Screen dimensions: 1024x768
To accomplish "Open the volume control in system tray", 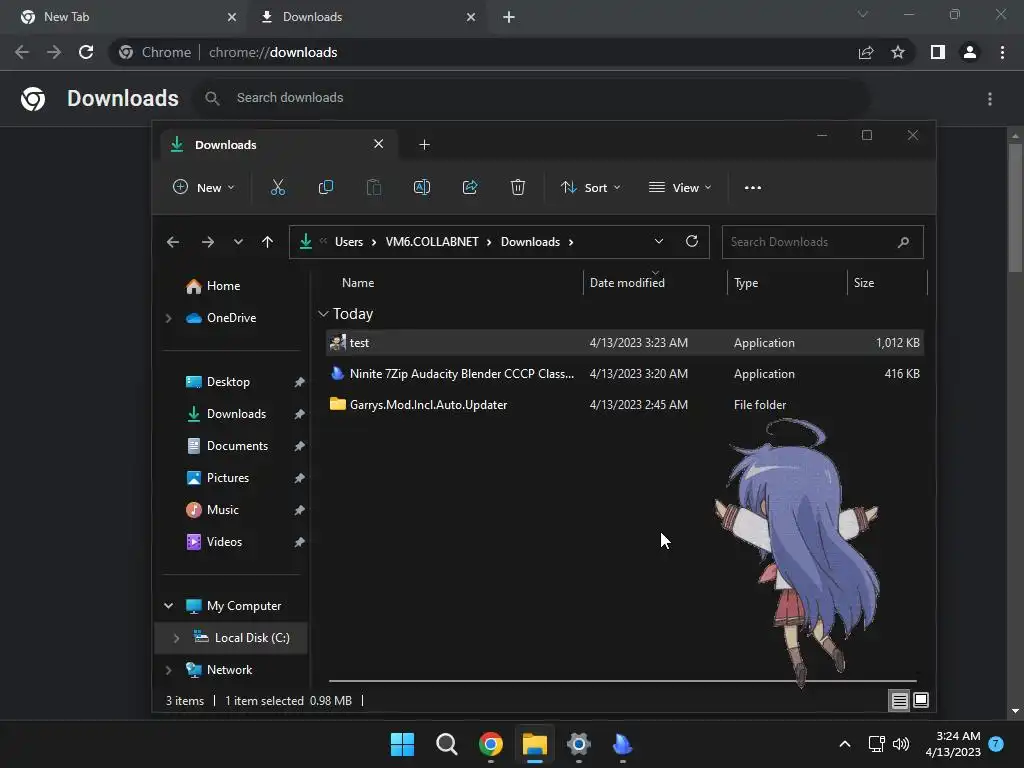I will pos(901,744).
